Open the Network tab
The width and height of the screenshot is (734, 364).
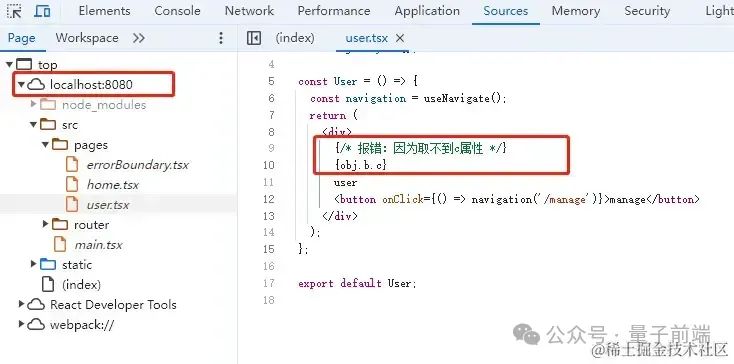click(250, 11)
